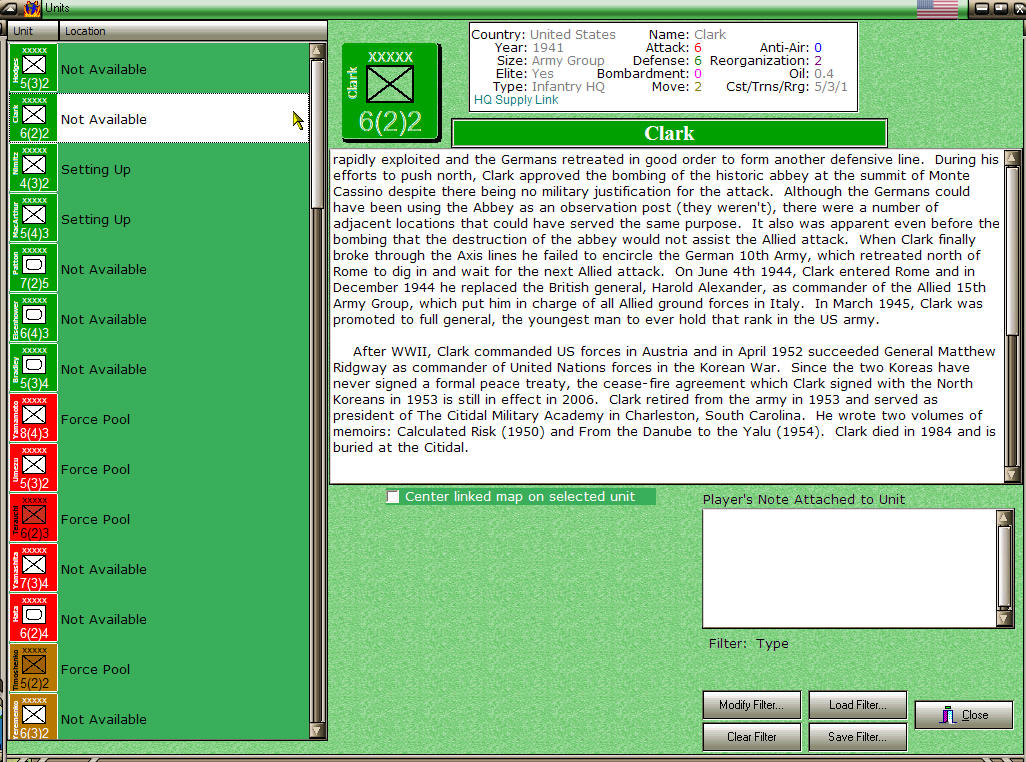Select the Terauchi 6(2)3 red counter
The image size is (1026, 762).
33,518
